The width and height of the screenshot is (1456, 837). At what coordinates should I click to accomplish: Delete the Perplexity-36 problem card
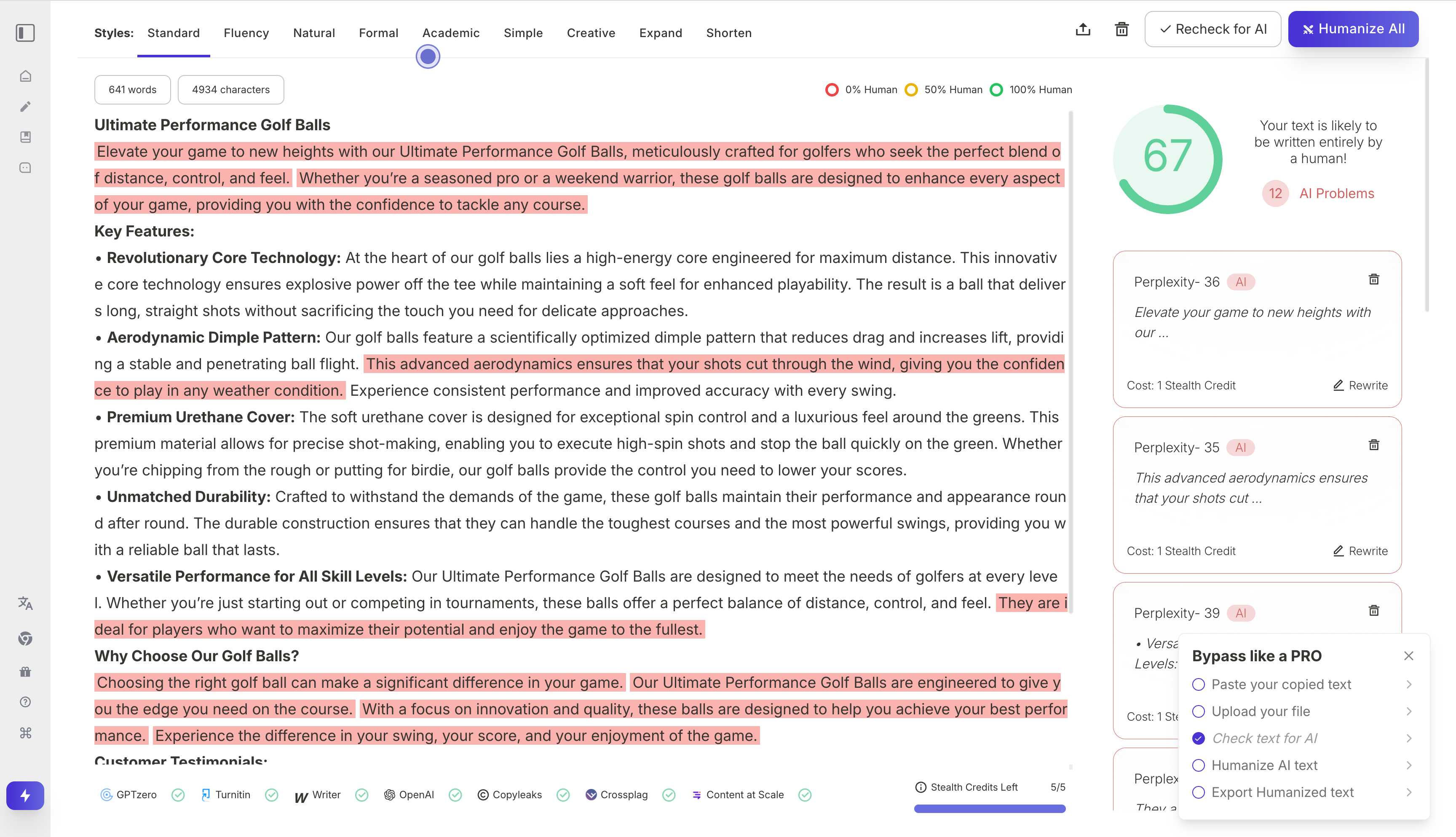[x=1373, y=279]
